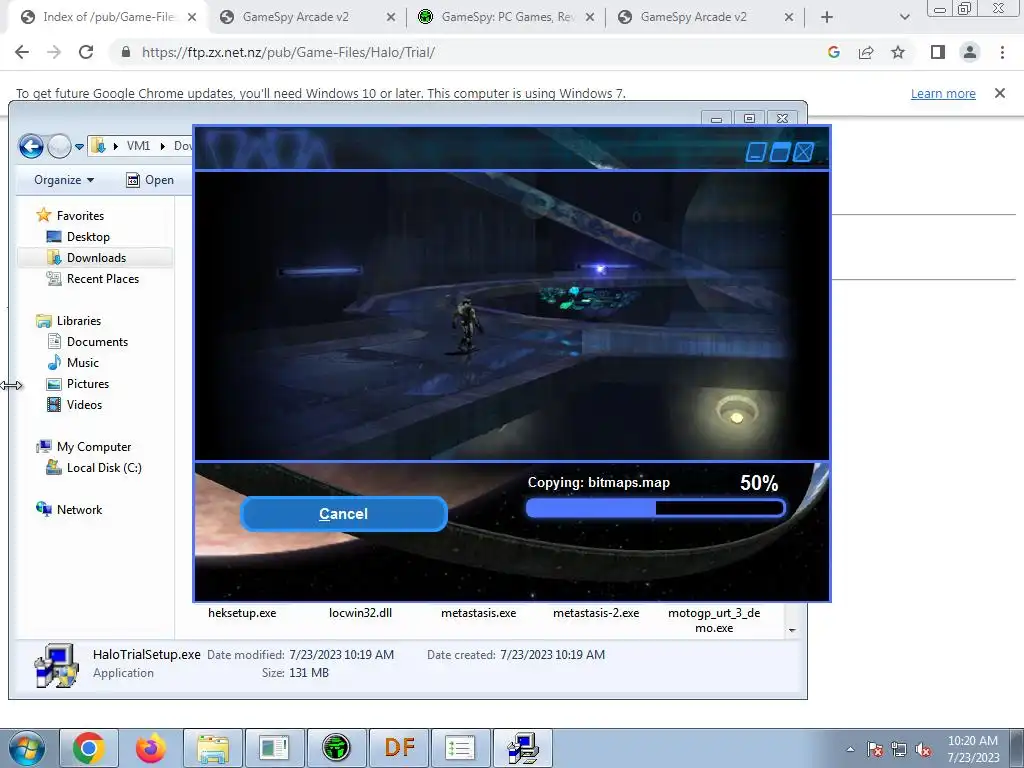Open Chrome from taskbar

tap(89, 748)
